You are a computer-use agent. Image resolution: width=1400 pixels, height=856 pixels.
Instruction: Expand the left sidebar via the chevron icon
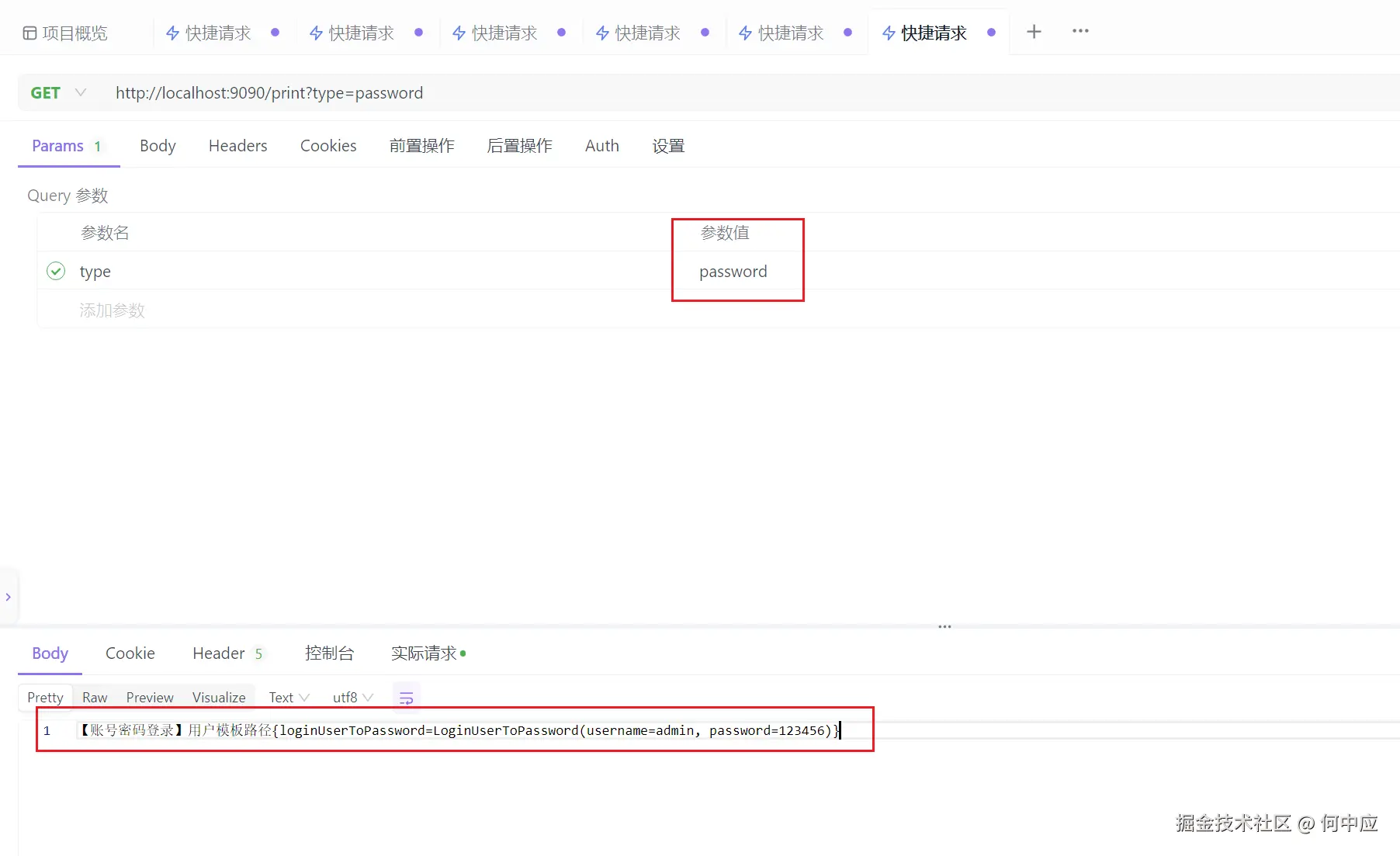click(x=9, y=596)
